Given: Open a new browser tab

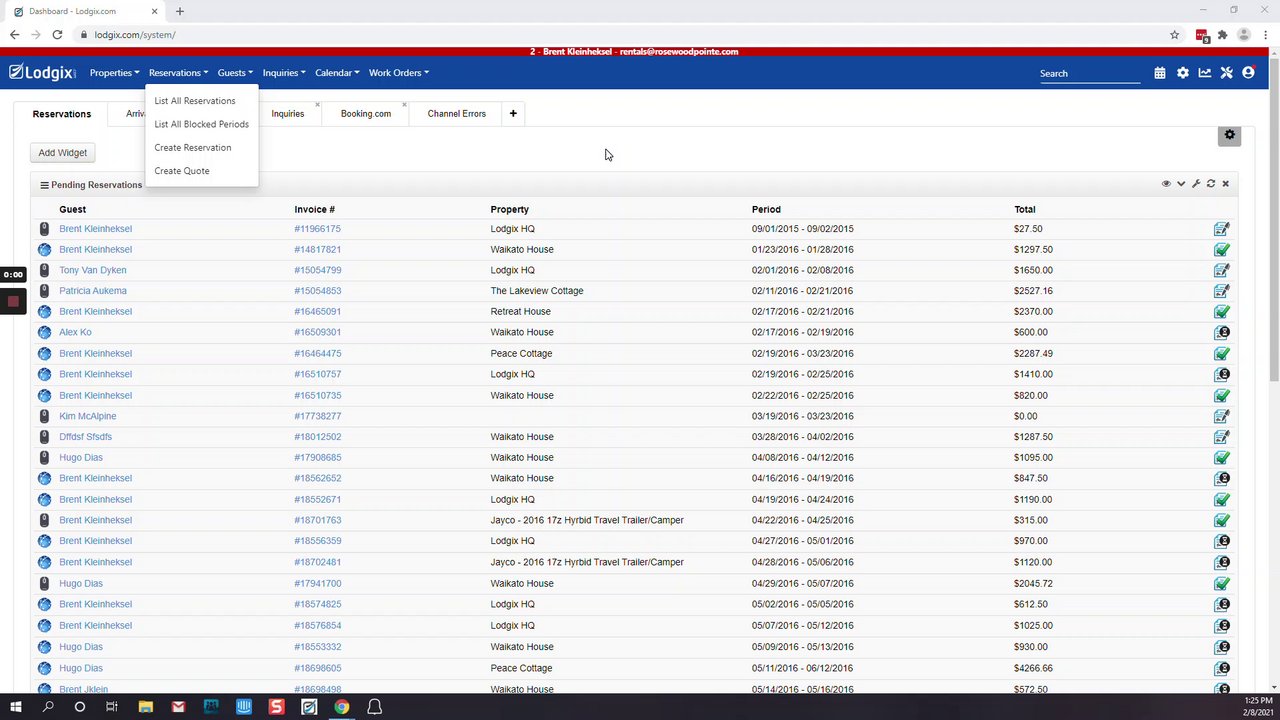Looking at the screenshot, I should (180, 11).
